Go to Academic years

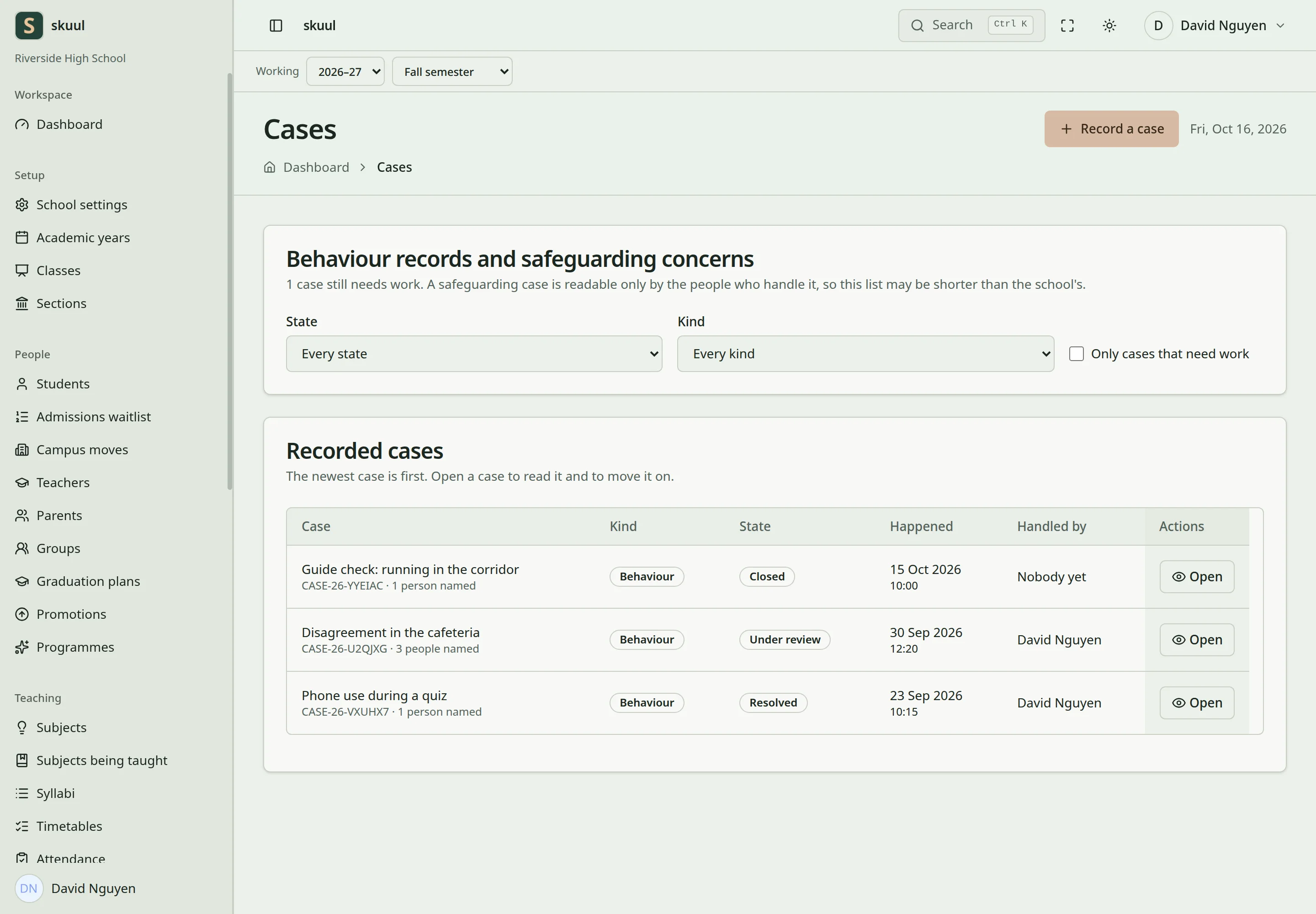(72, 237)
